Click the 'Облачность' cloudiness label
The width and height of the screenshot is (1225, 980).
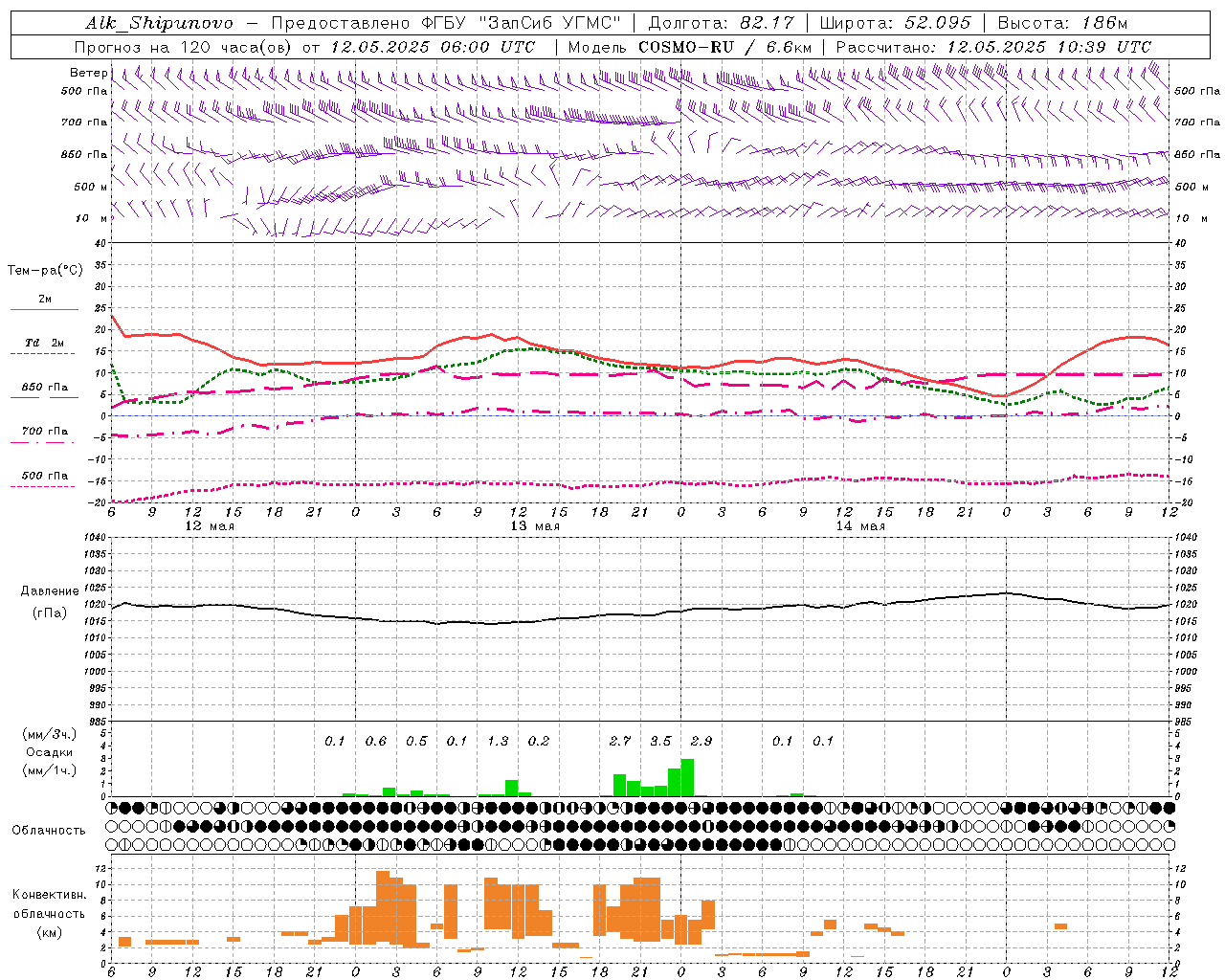[48, 831]
